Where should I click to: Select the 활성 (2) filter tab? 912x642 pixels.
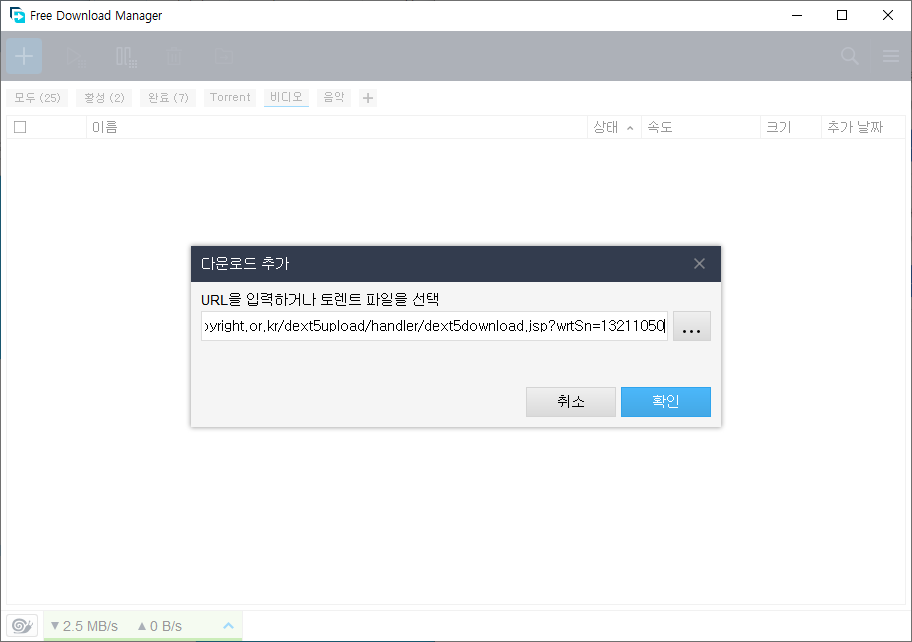pos(104,98)
